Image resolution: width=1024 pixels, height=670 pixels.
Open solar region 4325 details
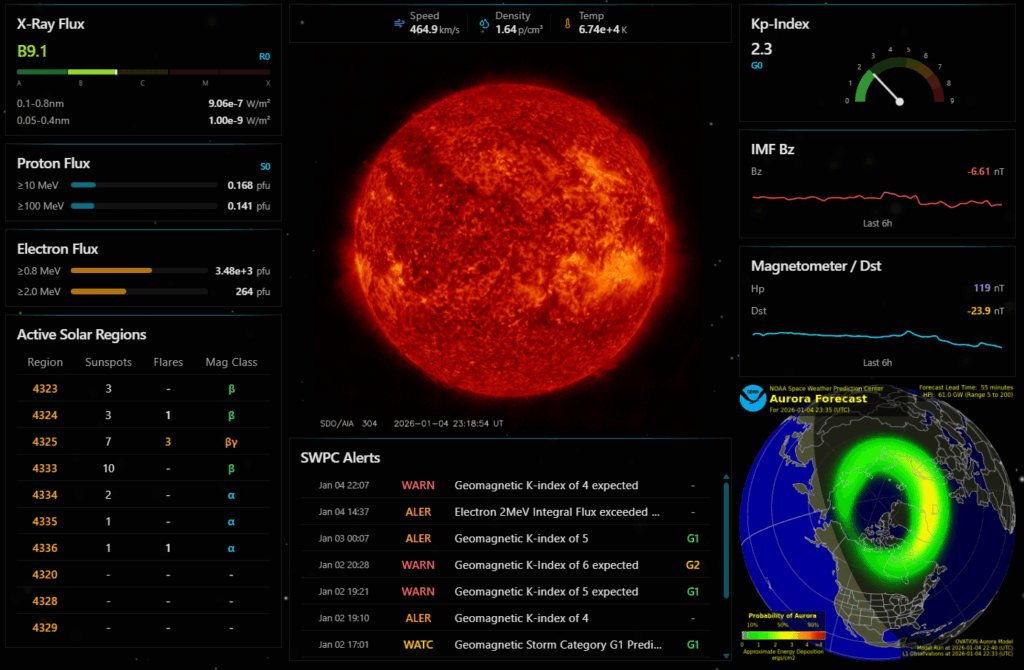point(44,441)
